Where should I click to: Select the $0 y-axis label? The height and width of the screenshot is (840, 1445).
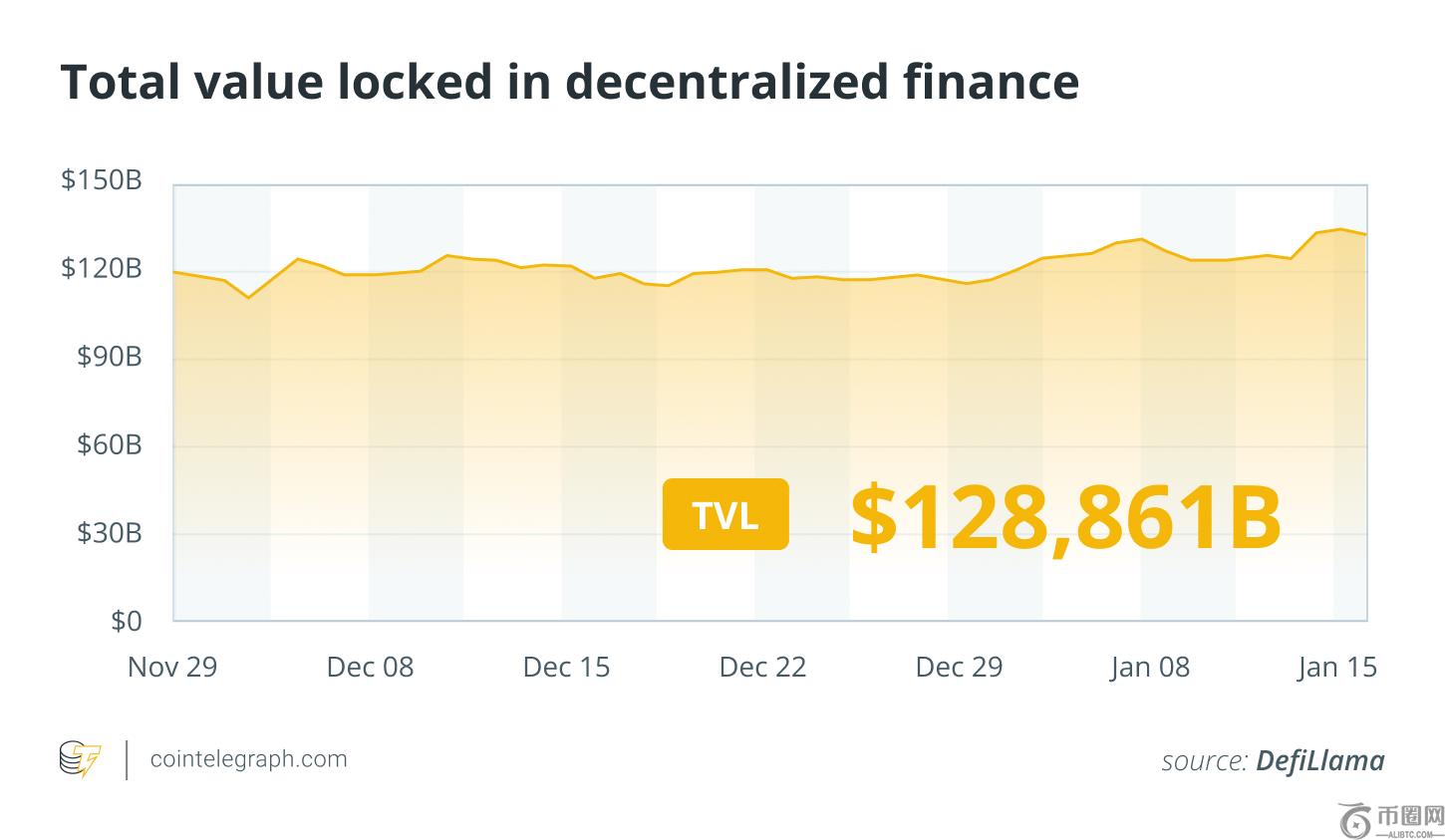coord(126,621)
